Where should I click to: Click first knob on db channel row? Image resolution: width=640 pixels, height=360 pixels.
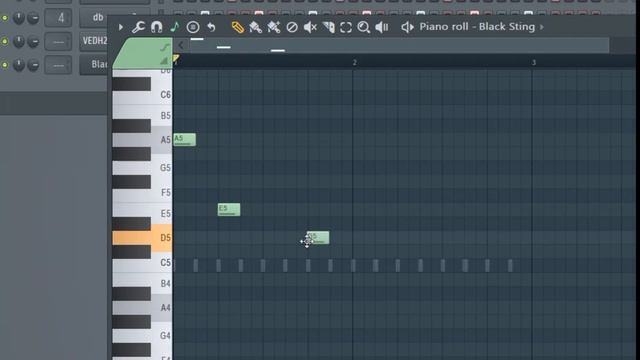19,18
